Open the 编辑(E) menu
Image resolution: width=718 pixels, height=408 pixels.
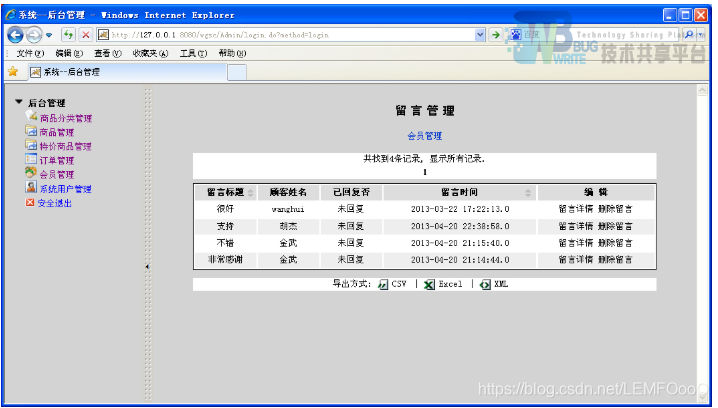click(x=69, y=54)
